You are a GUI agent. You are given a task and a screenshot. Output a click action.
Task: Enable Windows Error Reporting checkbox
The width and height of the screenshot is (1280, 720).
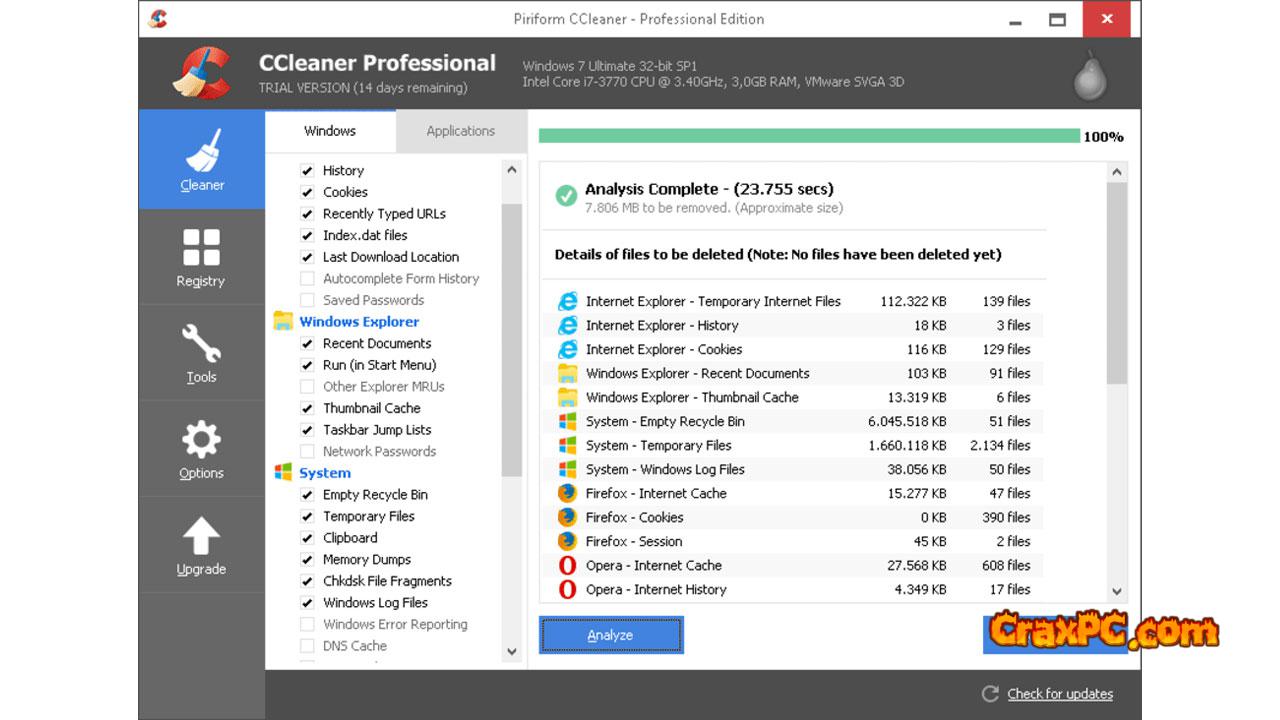(307, 624)
